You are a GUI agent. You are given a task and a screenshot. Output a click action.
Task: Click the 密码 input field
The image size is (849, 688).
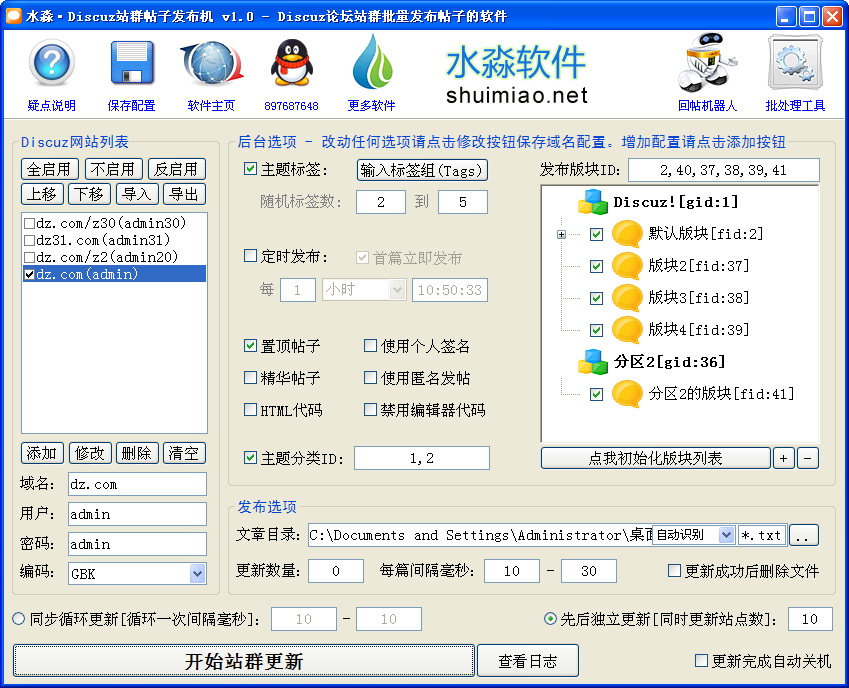(x=138, y=543)
